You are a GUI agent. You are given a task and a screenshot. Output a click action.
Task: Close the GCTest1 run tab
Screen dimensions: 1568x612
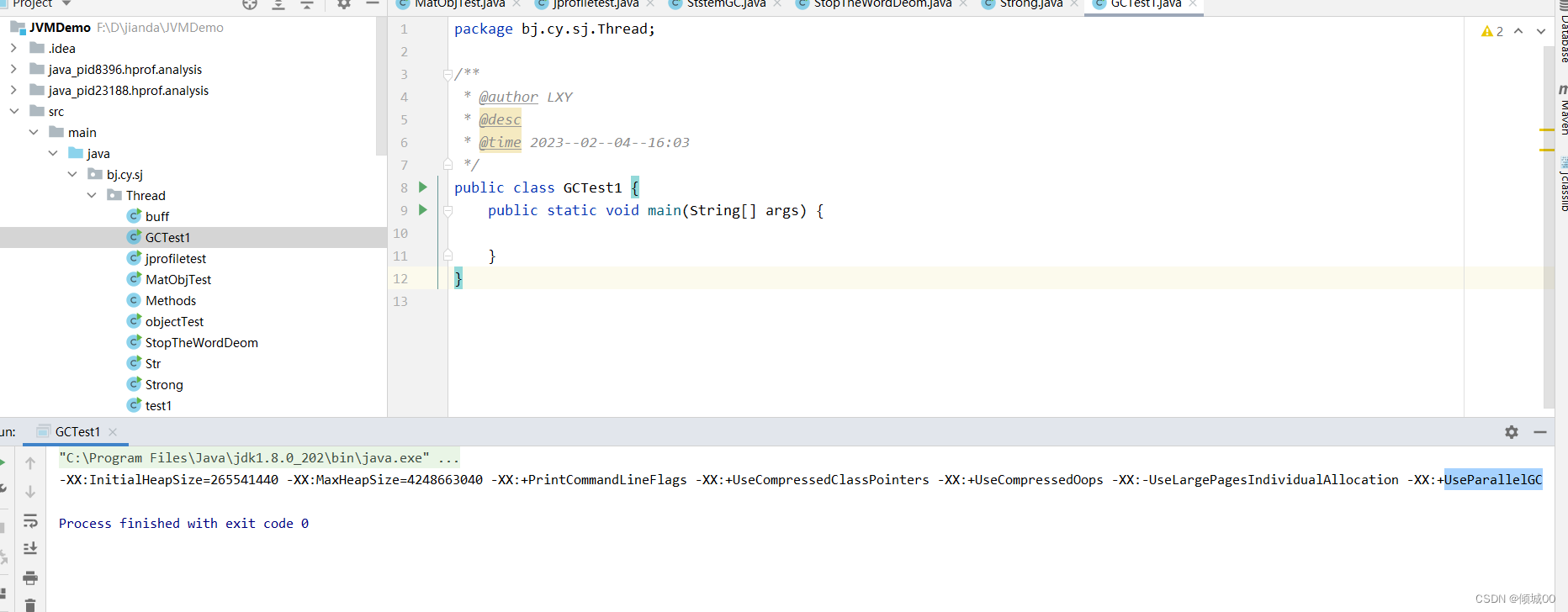[x=113, y=432]
